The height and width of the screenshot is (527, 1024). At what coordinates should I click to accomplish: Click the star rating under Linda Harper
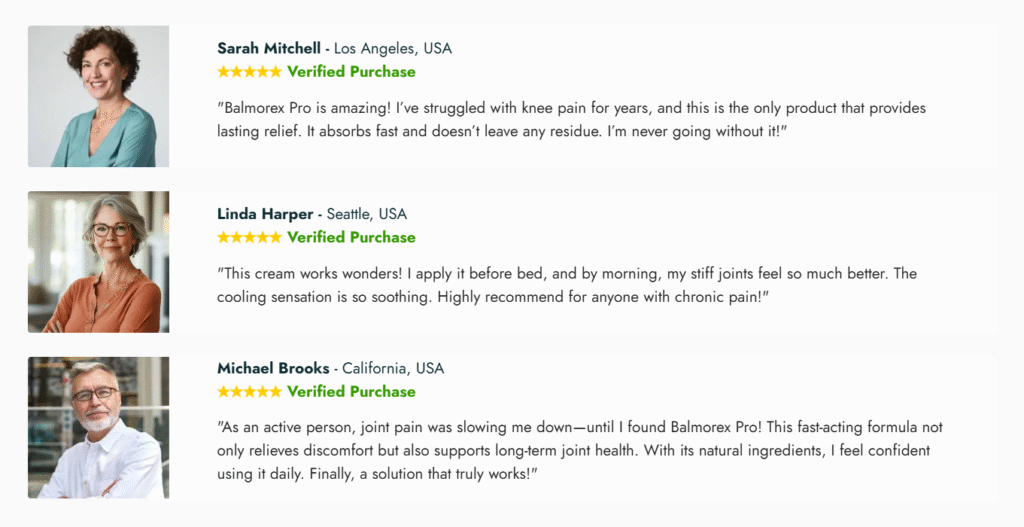(249, 237)
